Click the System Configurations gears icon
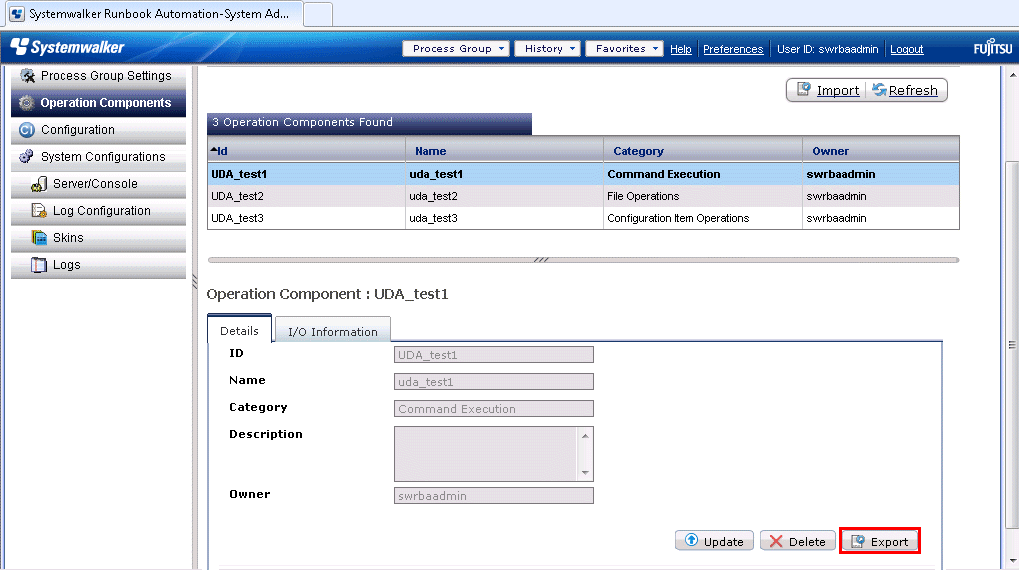1019x571 pixels. click(x=27, y=157)
